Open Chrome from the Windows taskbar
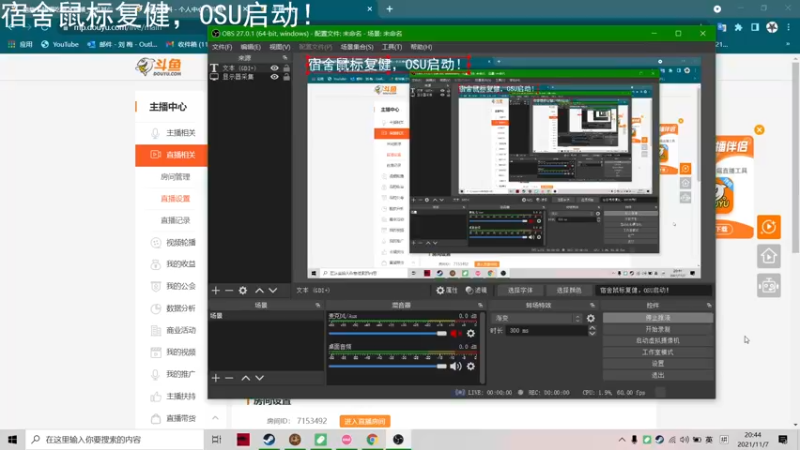 [372, 439]
